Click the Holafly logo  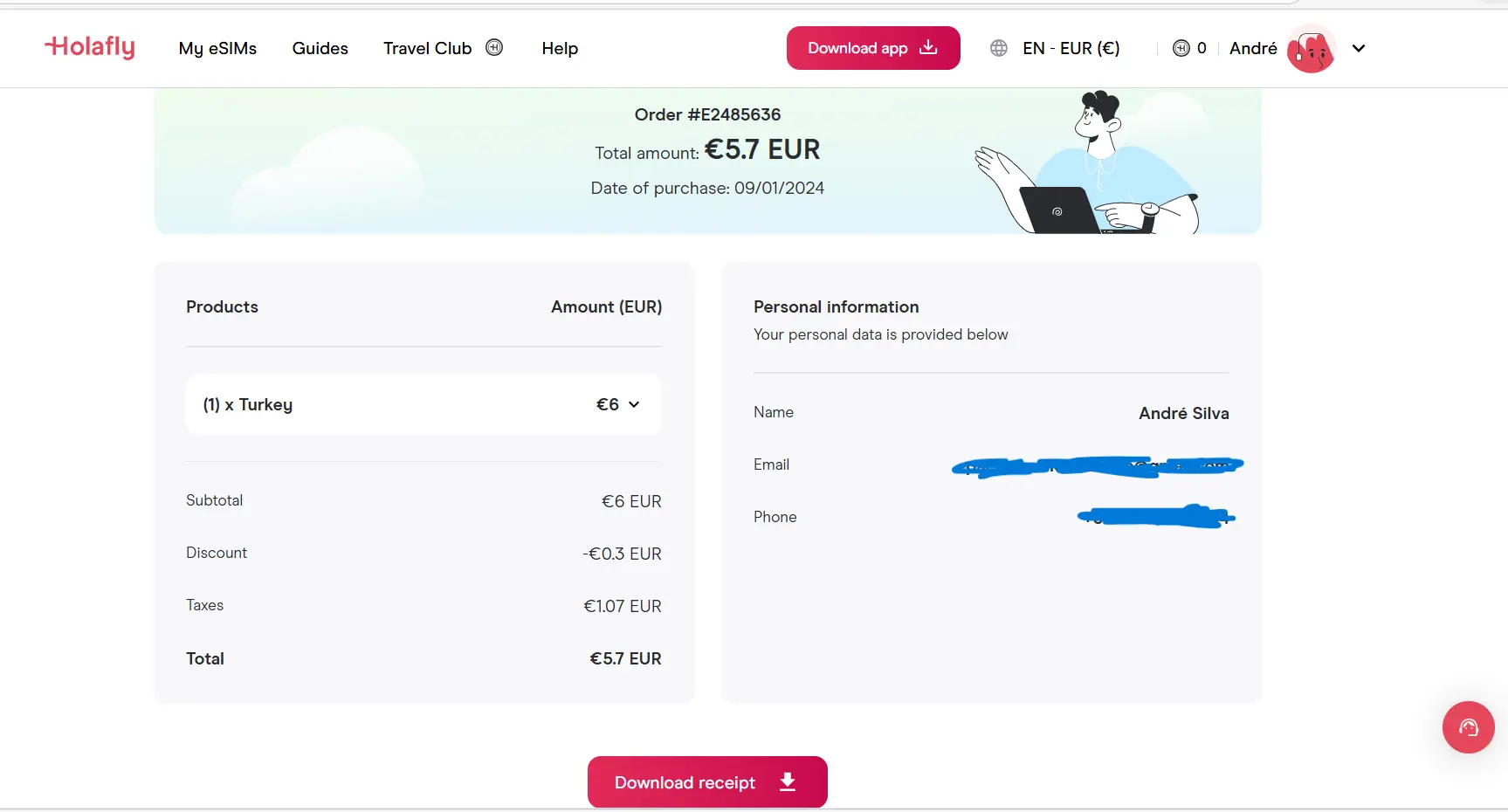[89, 47]
